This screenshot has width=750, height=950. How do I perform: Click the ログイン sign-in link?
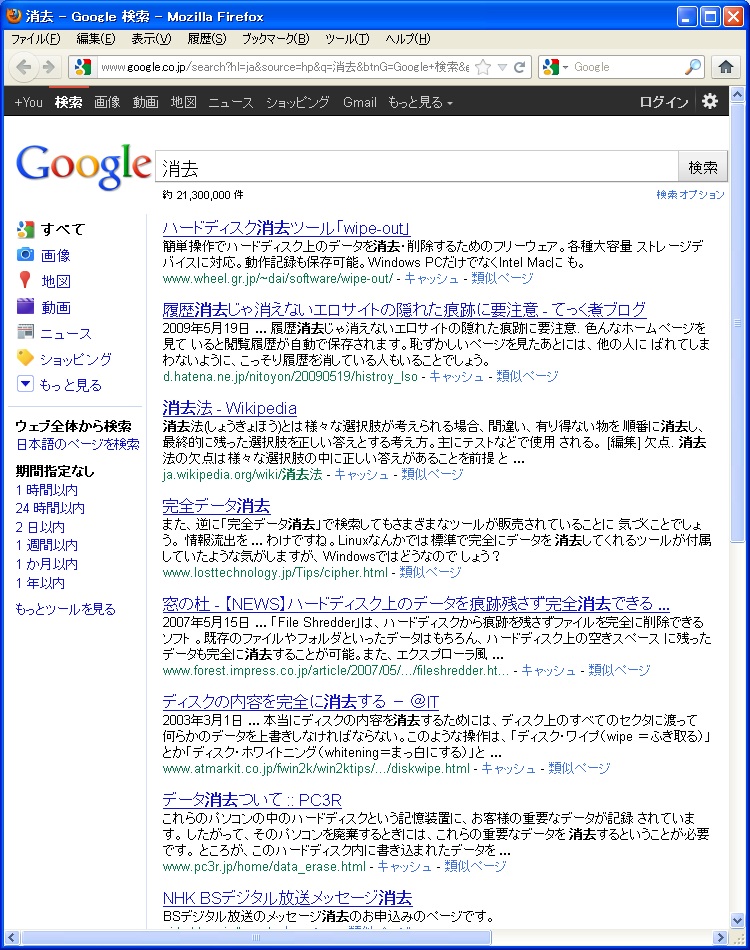(664, 102)
